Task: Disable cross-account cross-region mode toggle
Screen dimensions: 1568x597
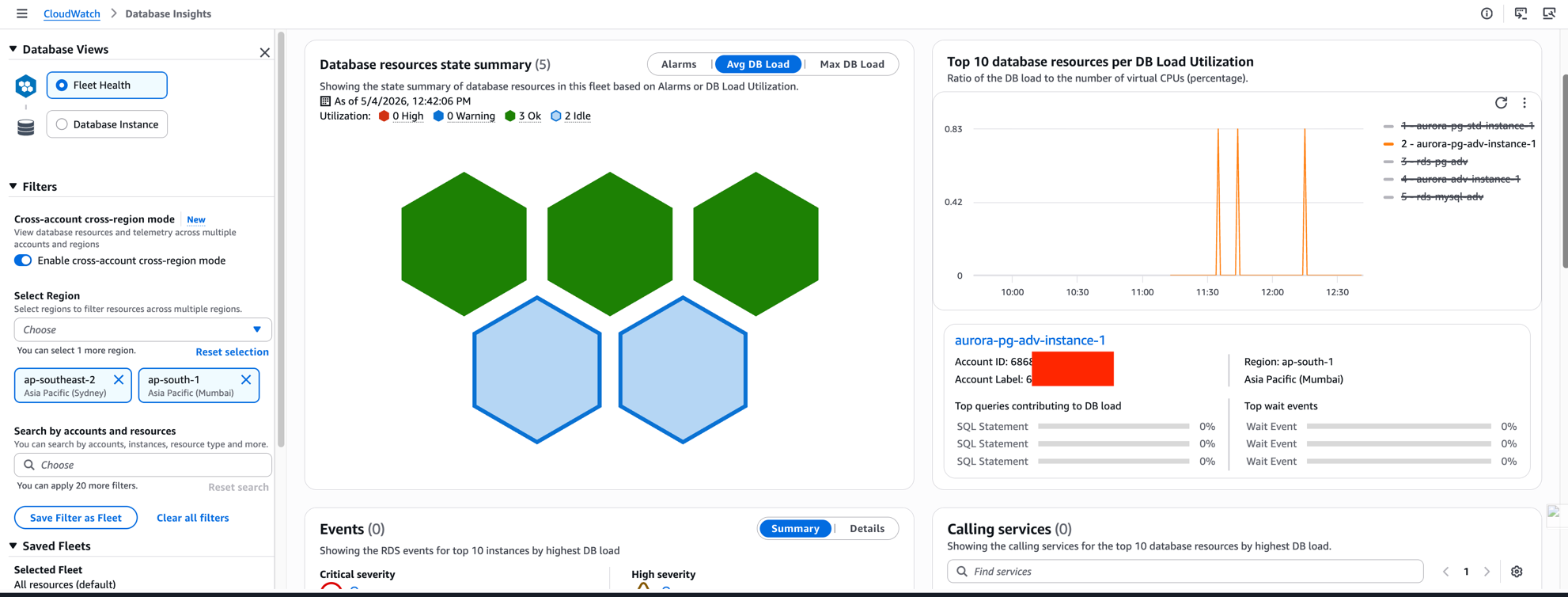Action: [x=23, y=260]
